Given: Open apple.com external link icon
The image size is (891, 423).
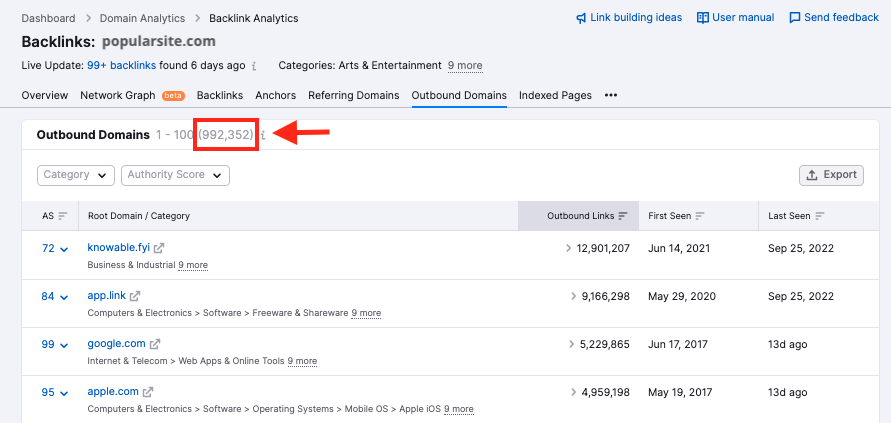Looking at the screenshot, I should [148, 392].
